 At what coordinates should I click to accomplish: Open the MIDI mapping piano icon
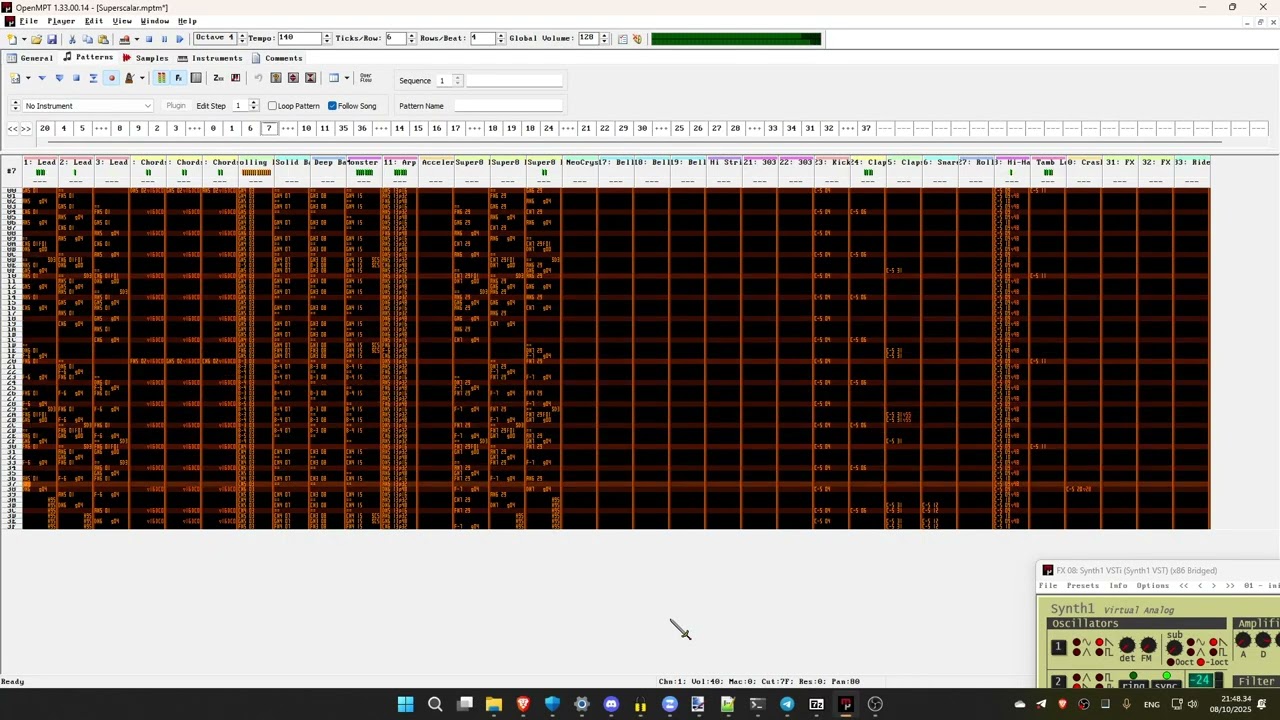coord(235,78)
